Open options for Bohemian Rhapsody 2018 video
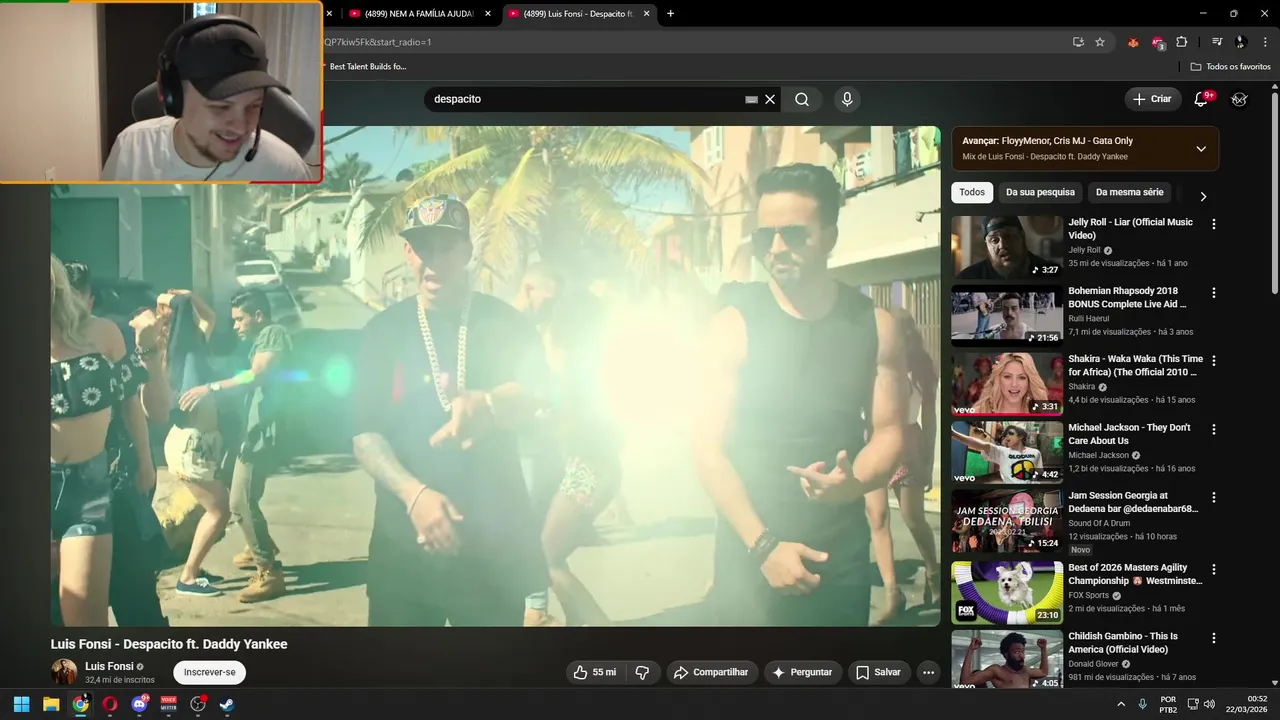 (1214, 293)
